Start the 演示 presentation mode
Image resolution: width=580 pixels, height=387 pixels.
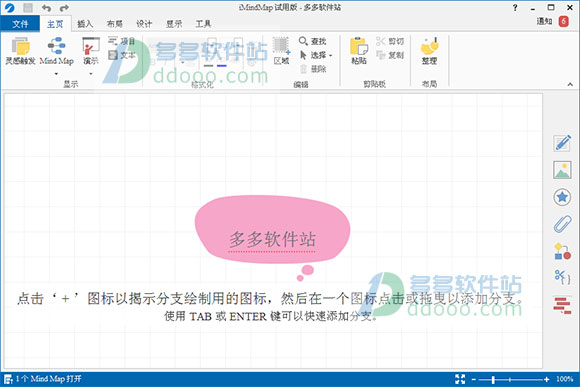tap(91, 51)
